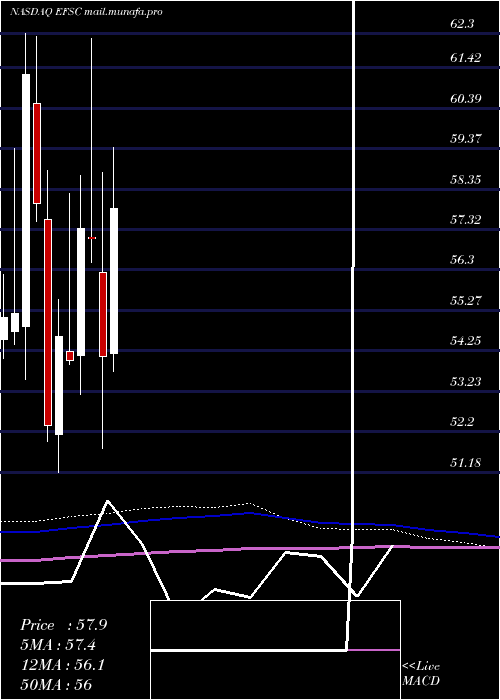Click the 58.35 price axis label

(466, 179)
